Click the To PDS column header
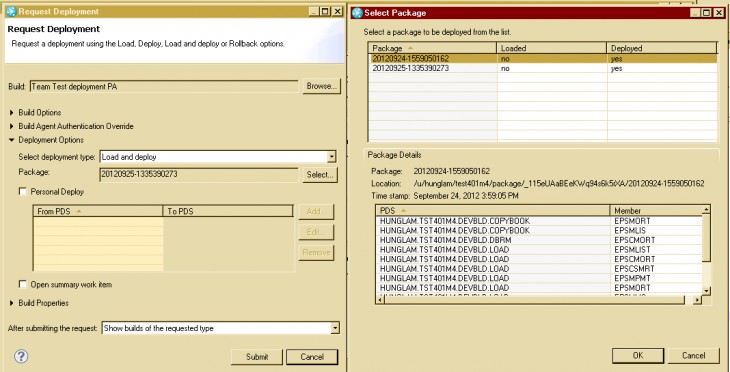This screenshot has width=730, height=372. [228, 211]
